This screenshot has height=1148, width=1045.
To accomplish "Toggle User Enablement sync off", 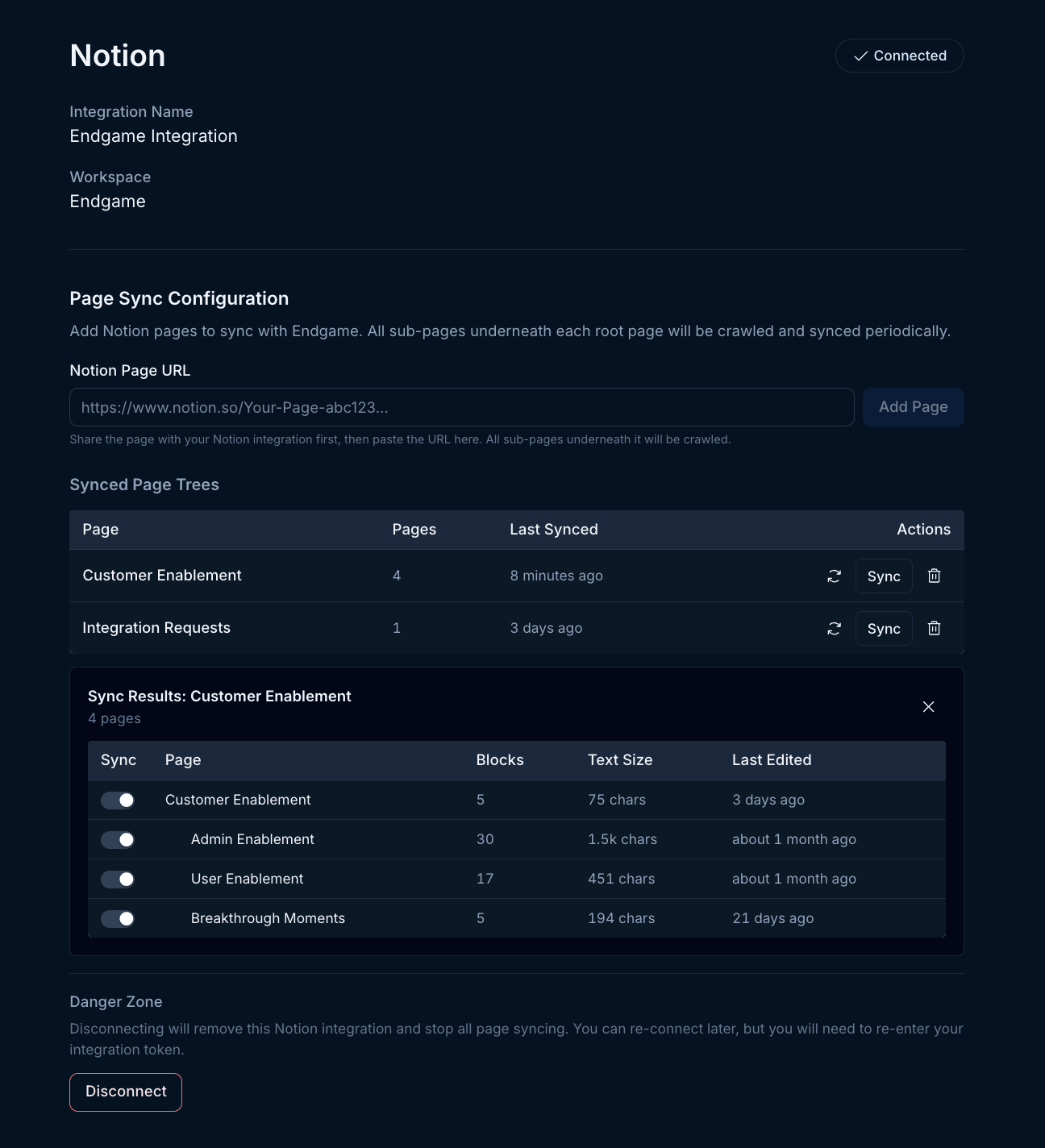I will [x=118, y=879].
